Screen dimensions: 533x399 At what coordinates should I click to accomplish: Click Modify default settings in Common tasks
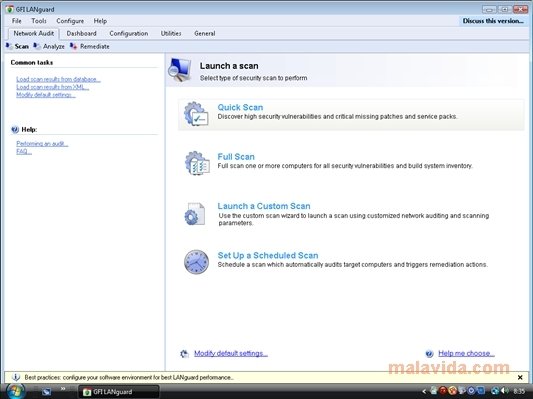[x=46, y=95]
